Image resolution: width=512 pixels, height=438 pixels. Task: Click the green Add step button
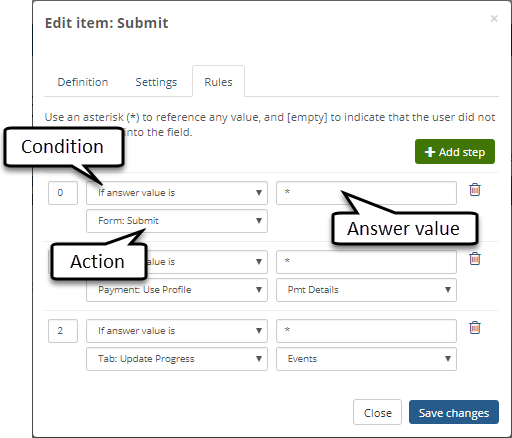pos(455,152)
